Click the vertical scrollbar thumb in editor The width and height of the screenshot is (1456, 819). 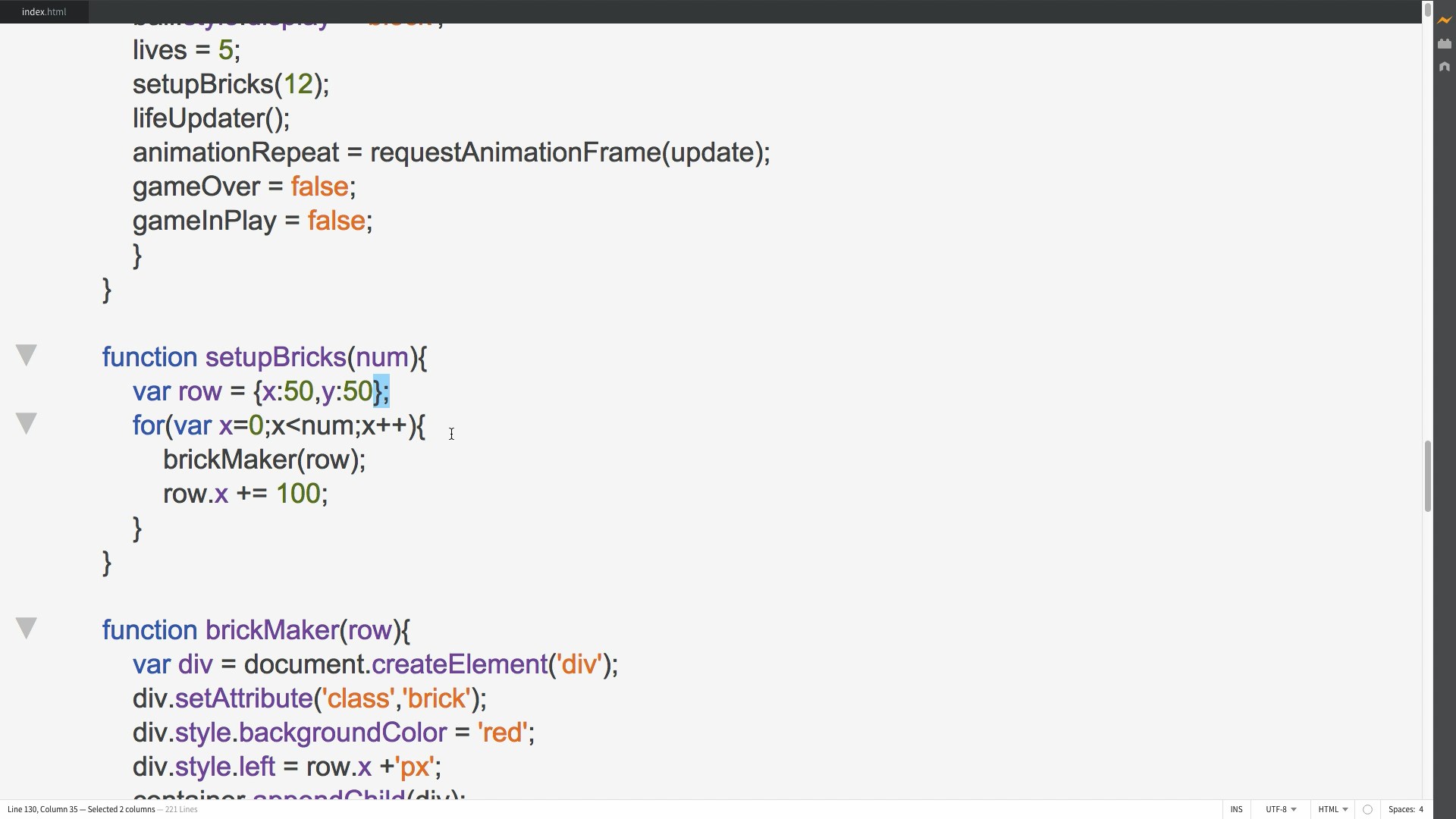(x=1427, y=476)
